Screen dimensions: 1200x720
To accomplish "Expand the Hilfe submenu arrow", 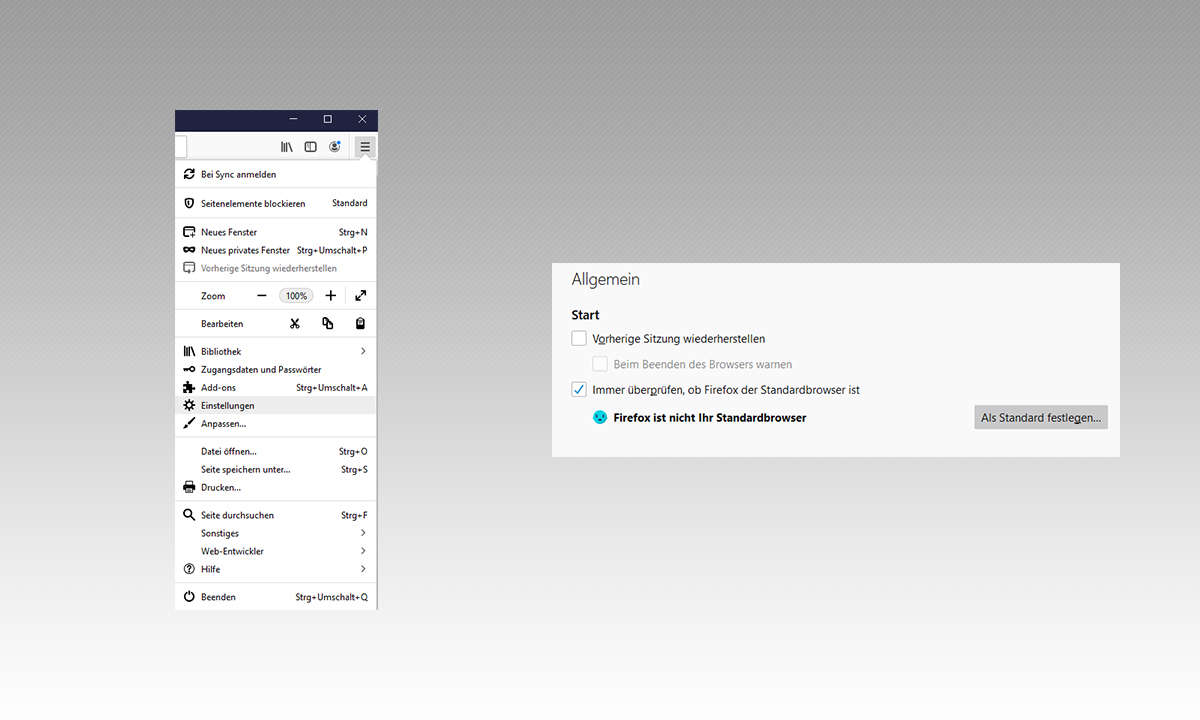I will [363, 569].
